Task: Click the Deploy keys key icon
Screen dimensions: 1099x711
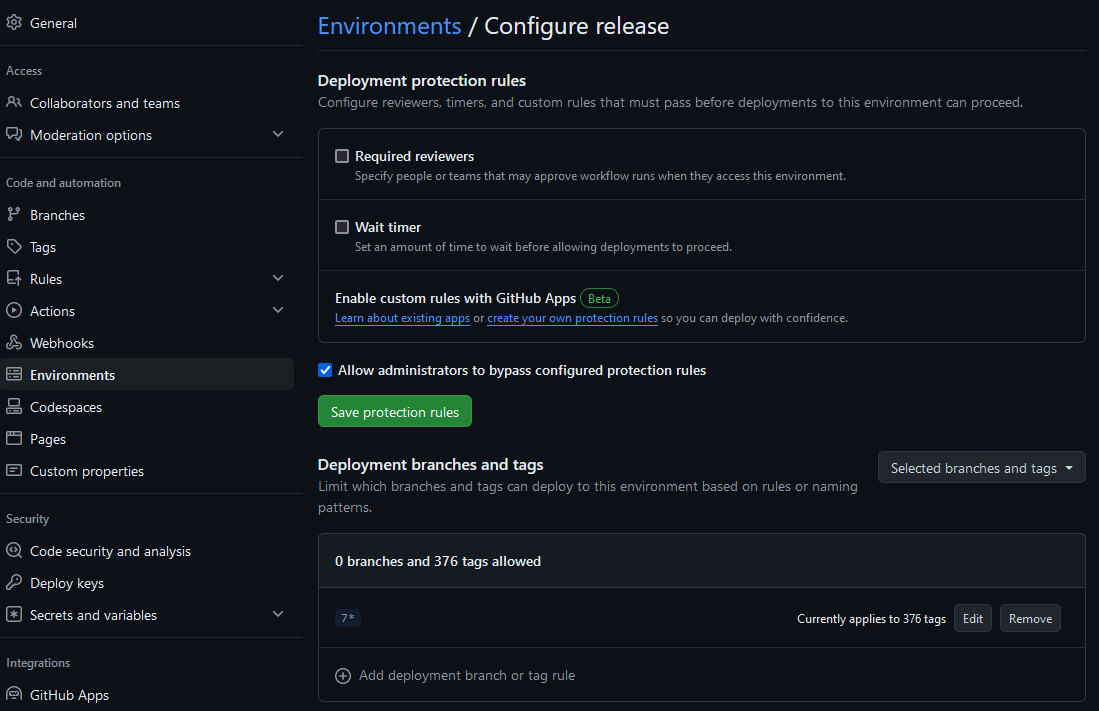Action: pos(14,582)
